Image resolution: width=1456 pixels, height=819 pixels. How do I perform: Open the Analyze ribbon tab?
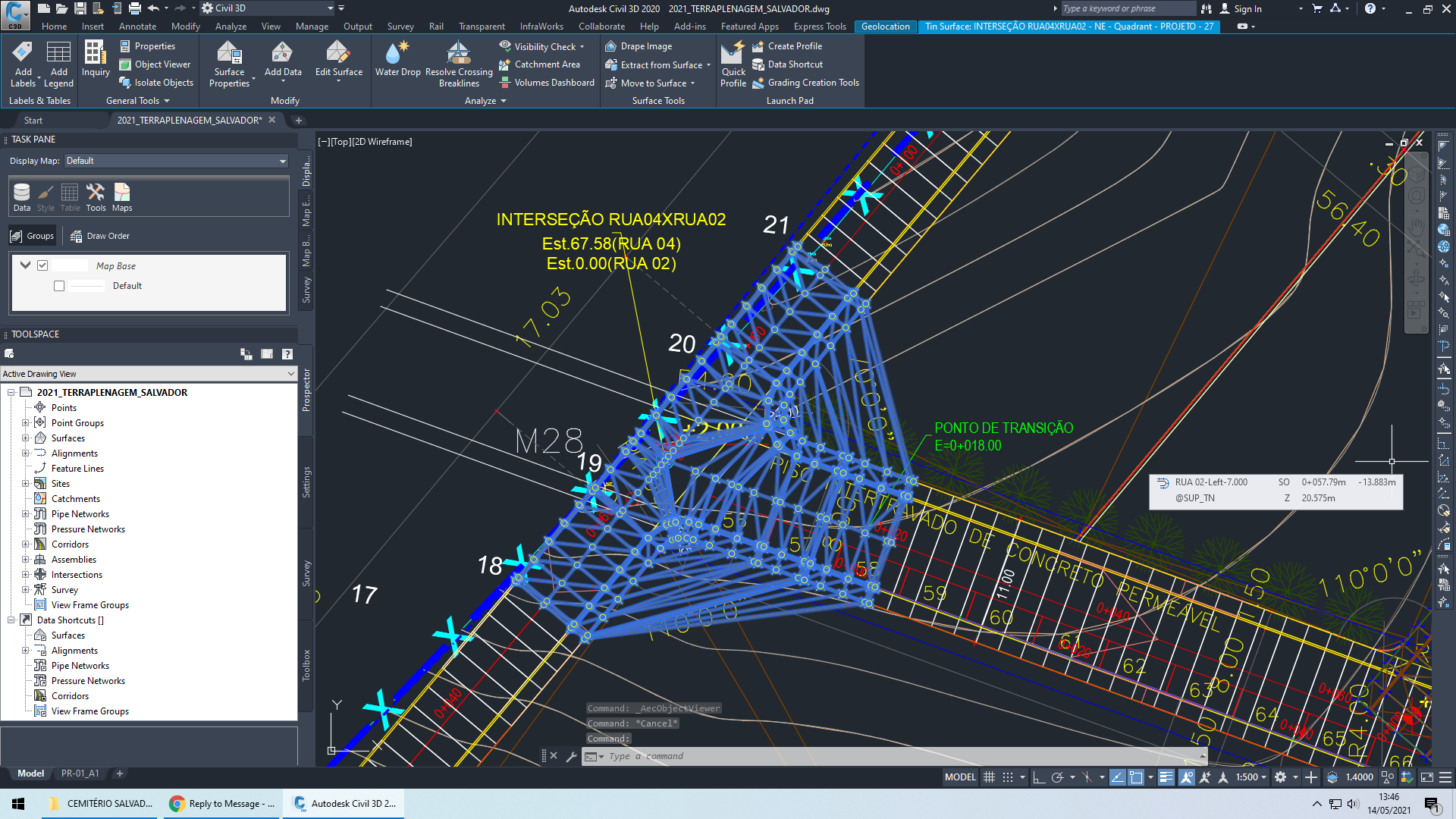pyautogui.click(x=231, y=27)
